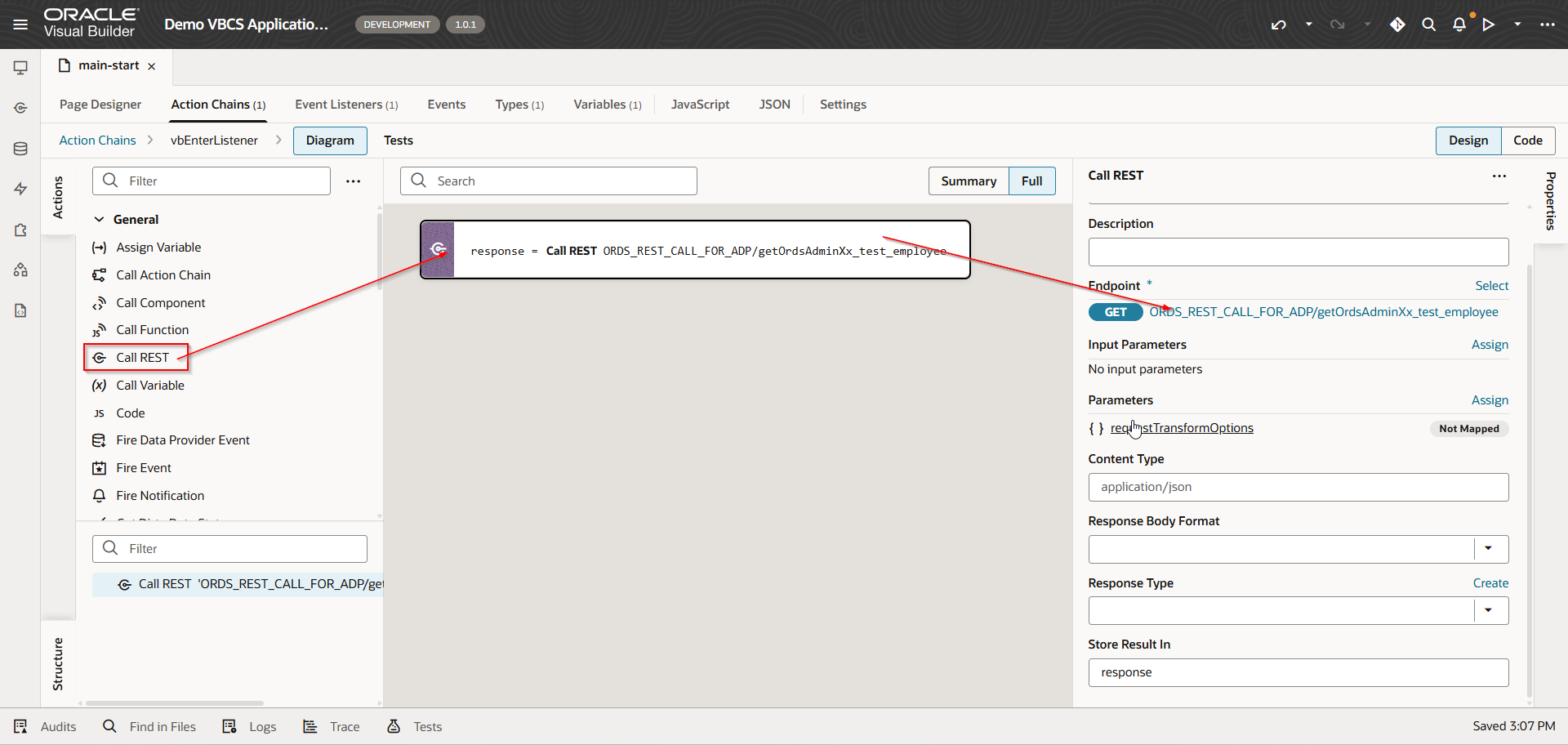The width and height of the screenshot is (1568, 745).
Task: Open the Git diamond icon
Action: pos(1397,25)
